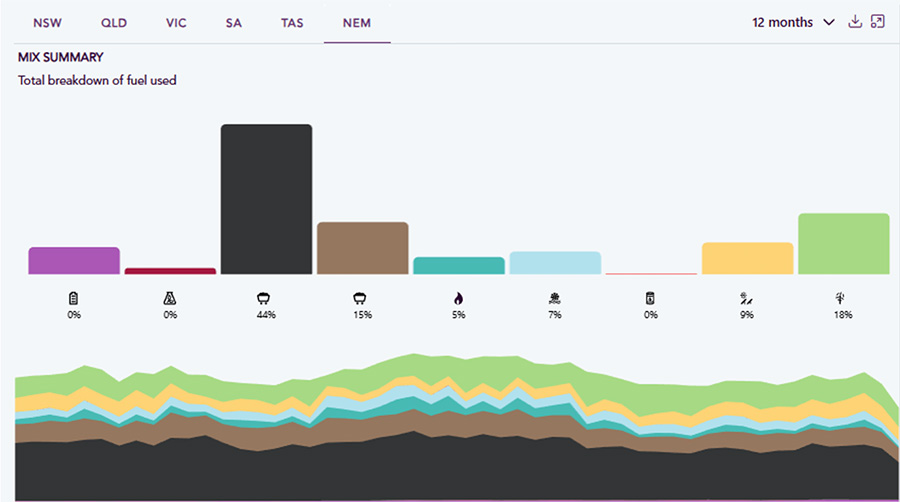900x502 pixels.
Task: Click the wind turbine icon labeled 18%
Action: pyautogui.click(x=842, y=298)
